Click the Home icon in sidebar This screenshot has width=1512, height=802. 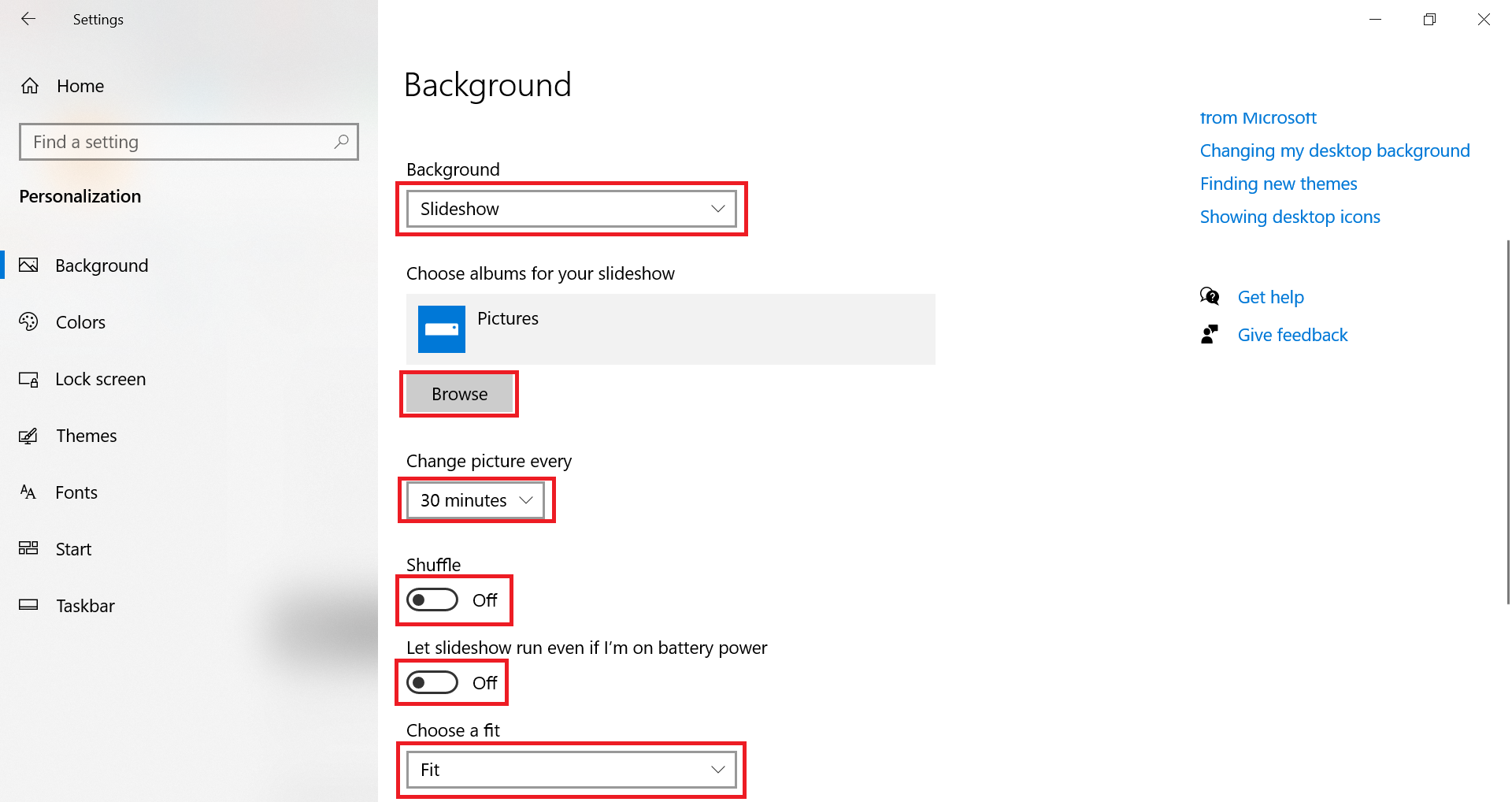pos(30,86)
